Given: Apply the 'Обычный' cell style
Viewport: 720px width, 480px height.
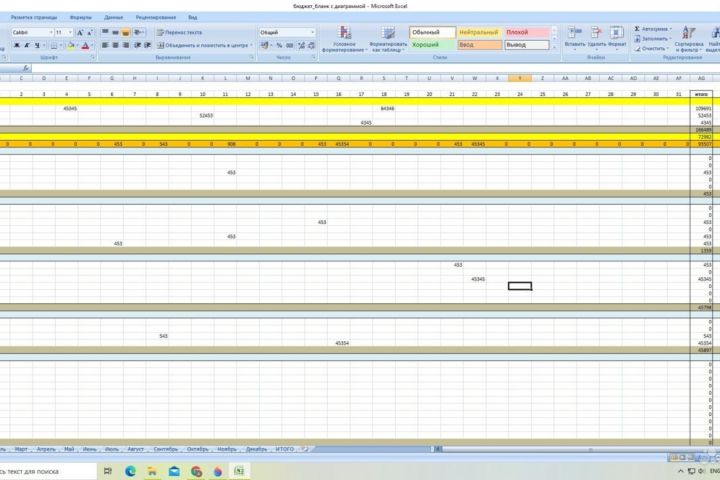Looking at the screenshot, I should (x=432, y=33).
